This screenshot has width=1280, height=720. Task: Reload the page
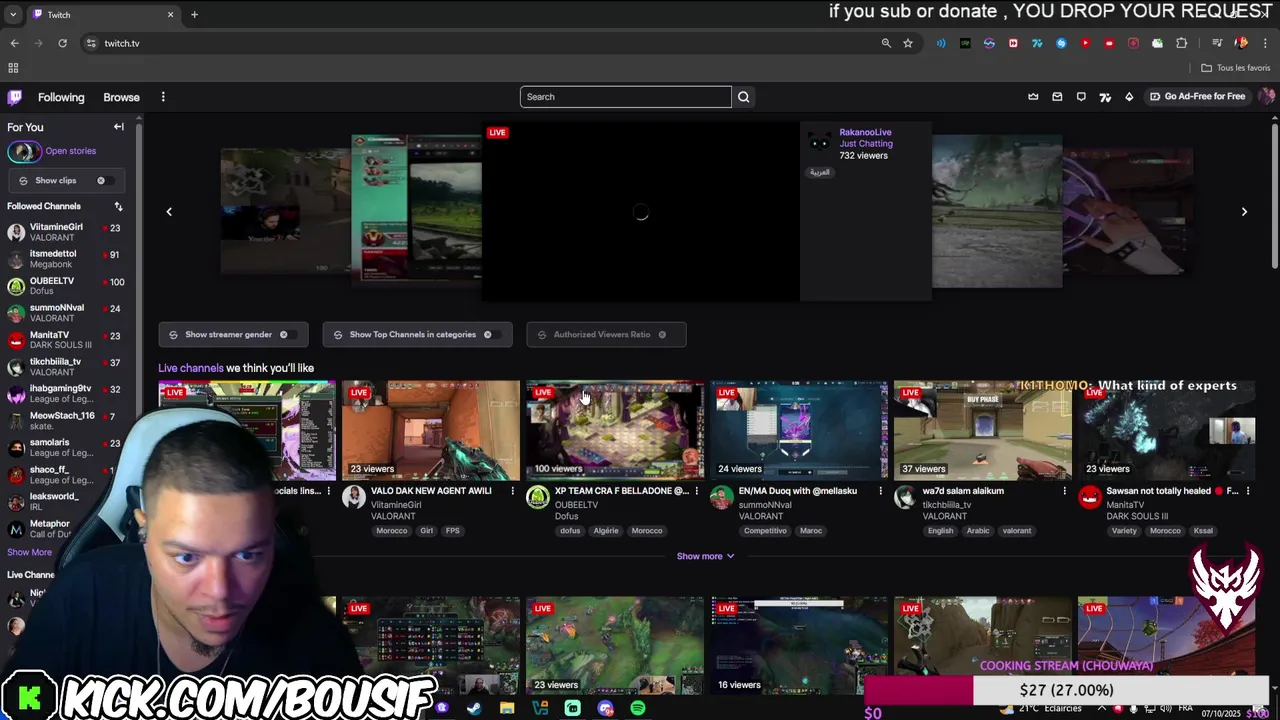click(62, 43)
